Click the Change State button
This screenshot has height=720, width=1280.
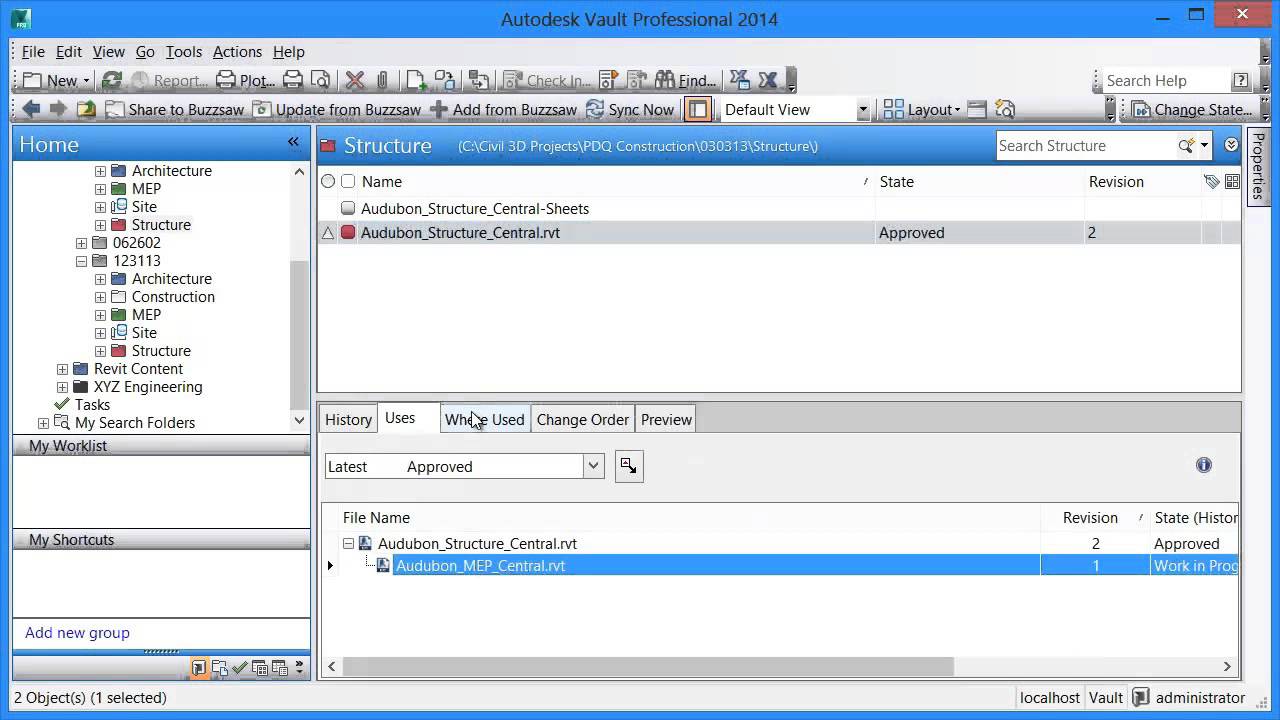(1192, 109)
